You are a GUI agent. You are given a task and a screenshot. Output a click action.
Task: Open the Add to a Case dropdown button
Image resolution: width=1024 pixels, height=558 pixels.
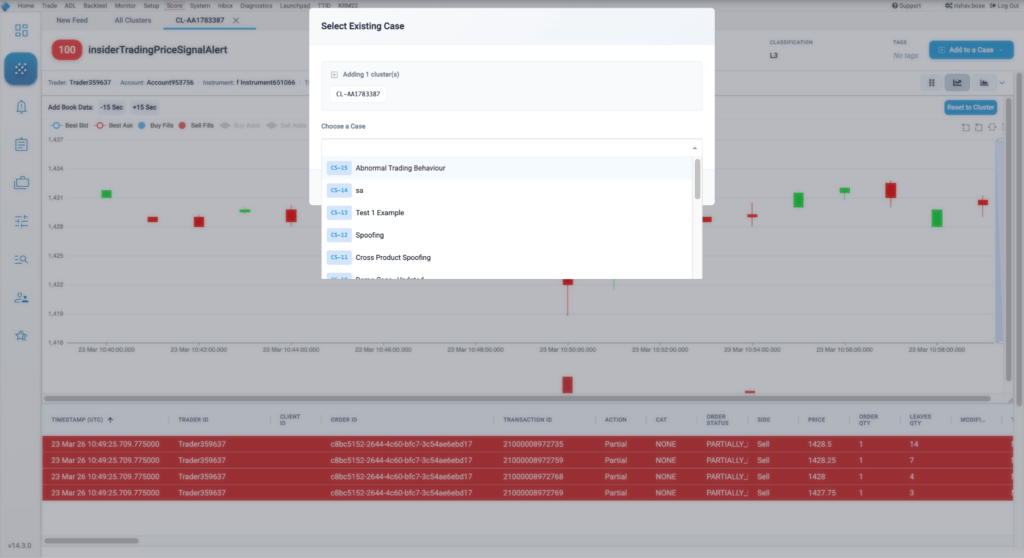(x=971, y=50)
